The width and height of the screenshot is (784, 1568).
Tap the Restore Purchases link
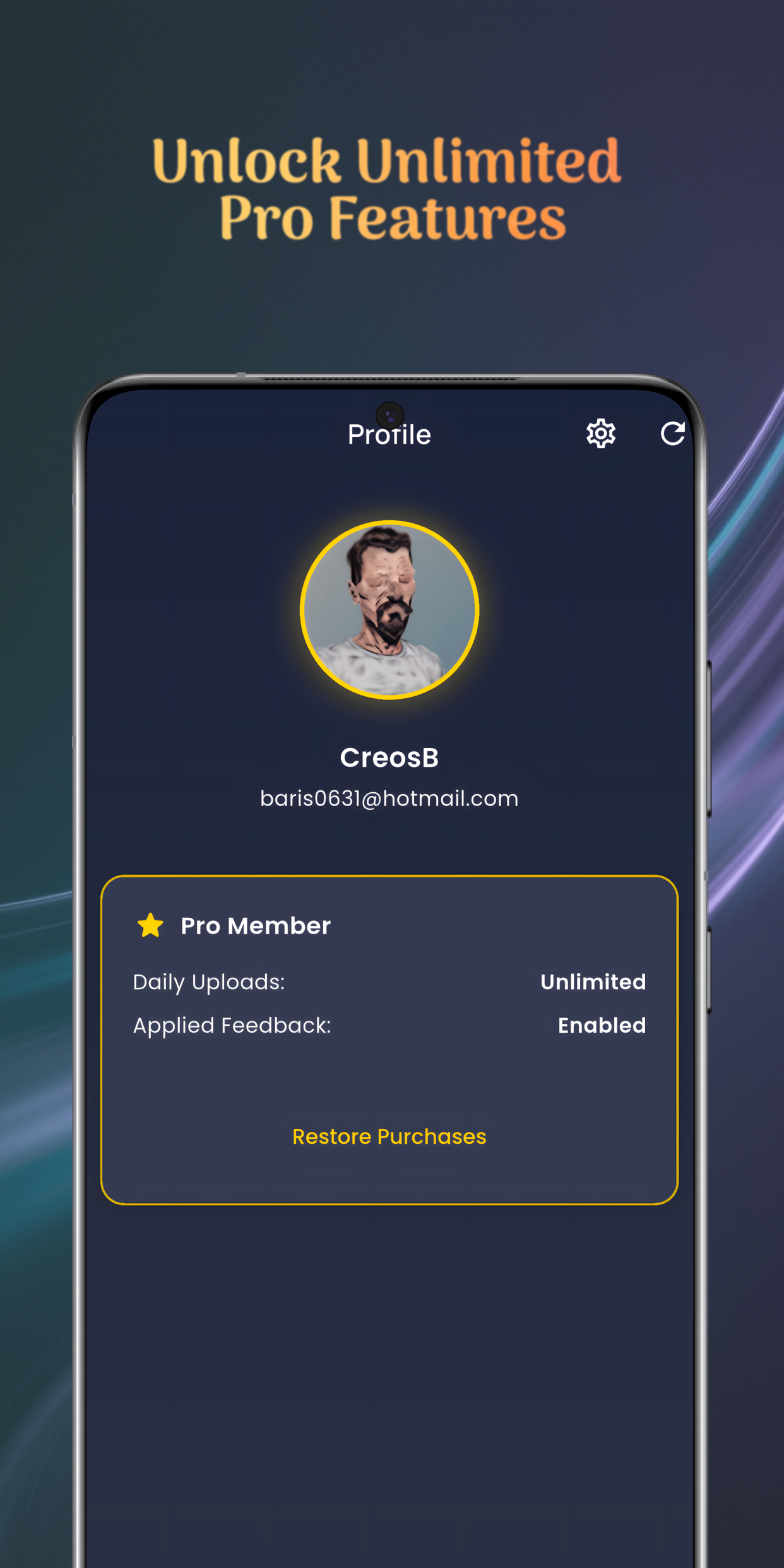[x=389, y=1137]
